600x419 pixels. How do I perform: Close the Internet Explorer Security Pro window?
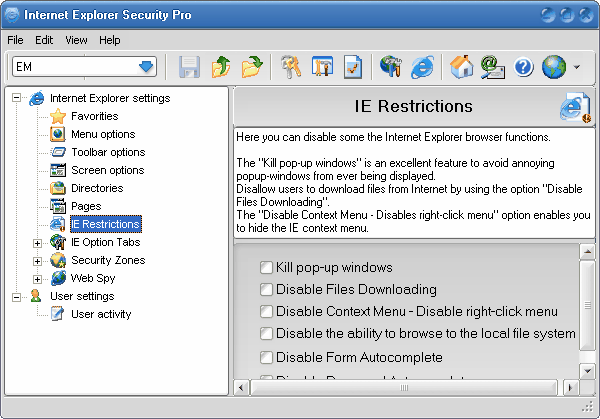pos(586,15)
